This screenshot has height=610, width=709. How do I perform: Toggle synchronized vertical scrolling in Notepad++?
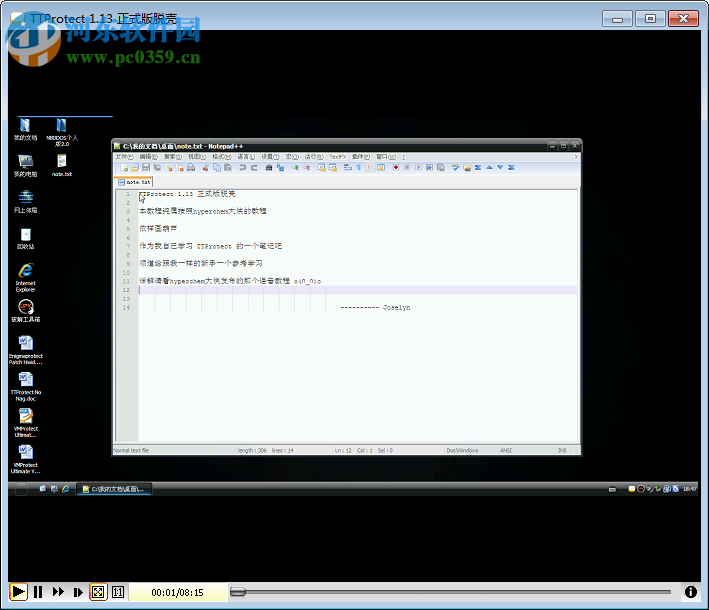tap(321, 168)
